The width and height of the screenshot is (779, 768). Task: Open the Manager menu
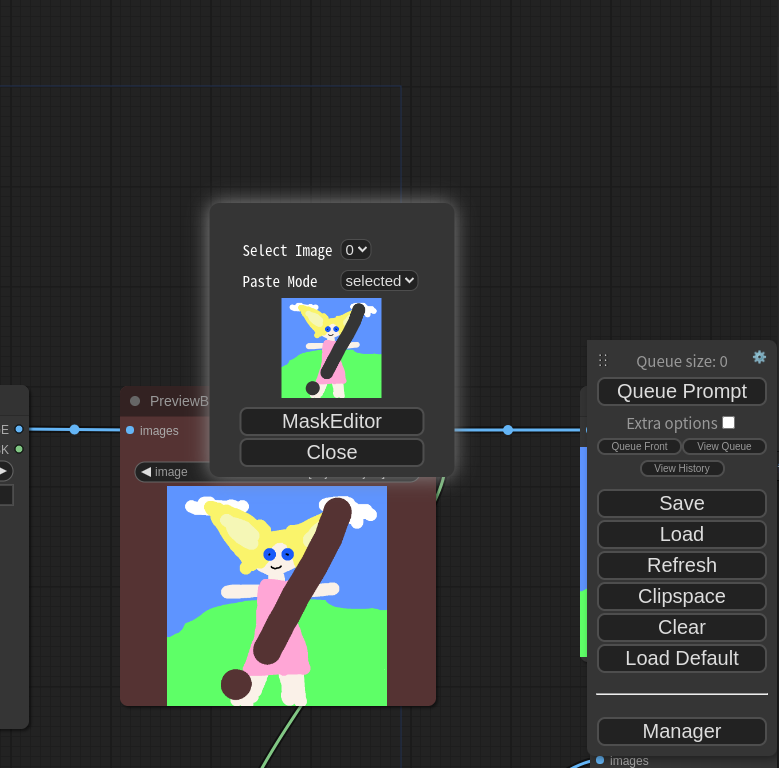(682, 731)
